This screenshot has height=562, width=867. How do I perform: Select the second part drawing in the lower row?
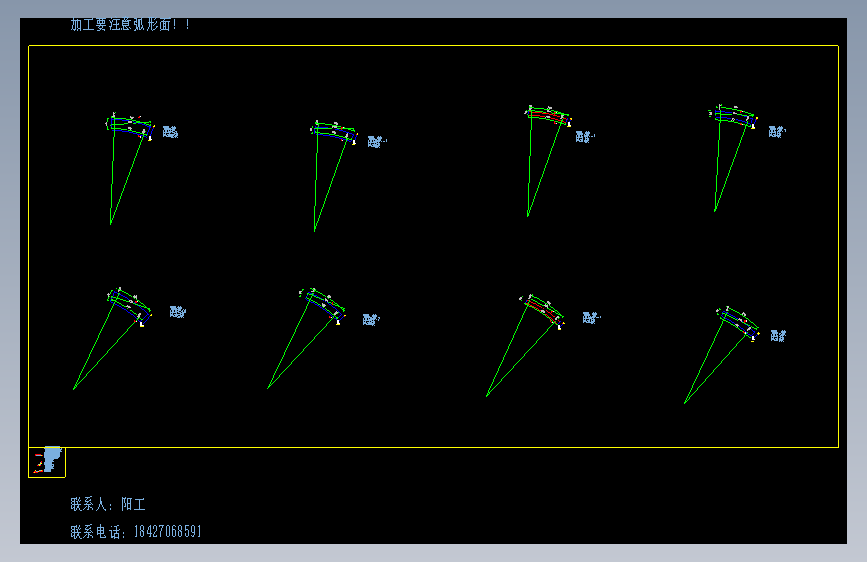tap(306, 339)
